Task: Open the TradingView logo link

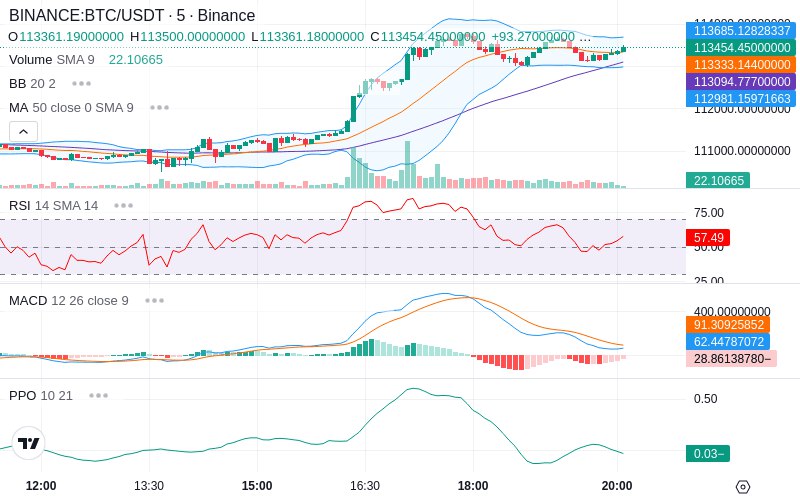Action: point(28,443)
